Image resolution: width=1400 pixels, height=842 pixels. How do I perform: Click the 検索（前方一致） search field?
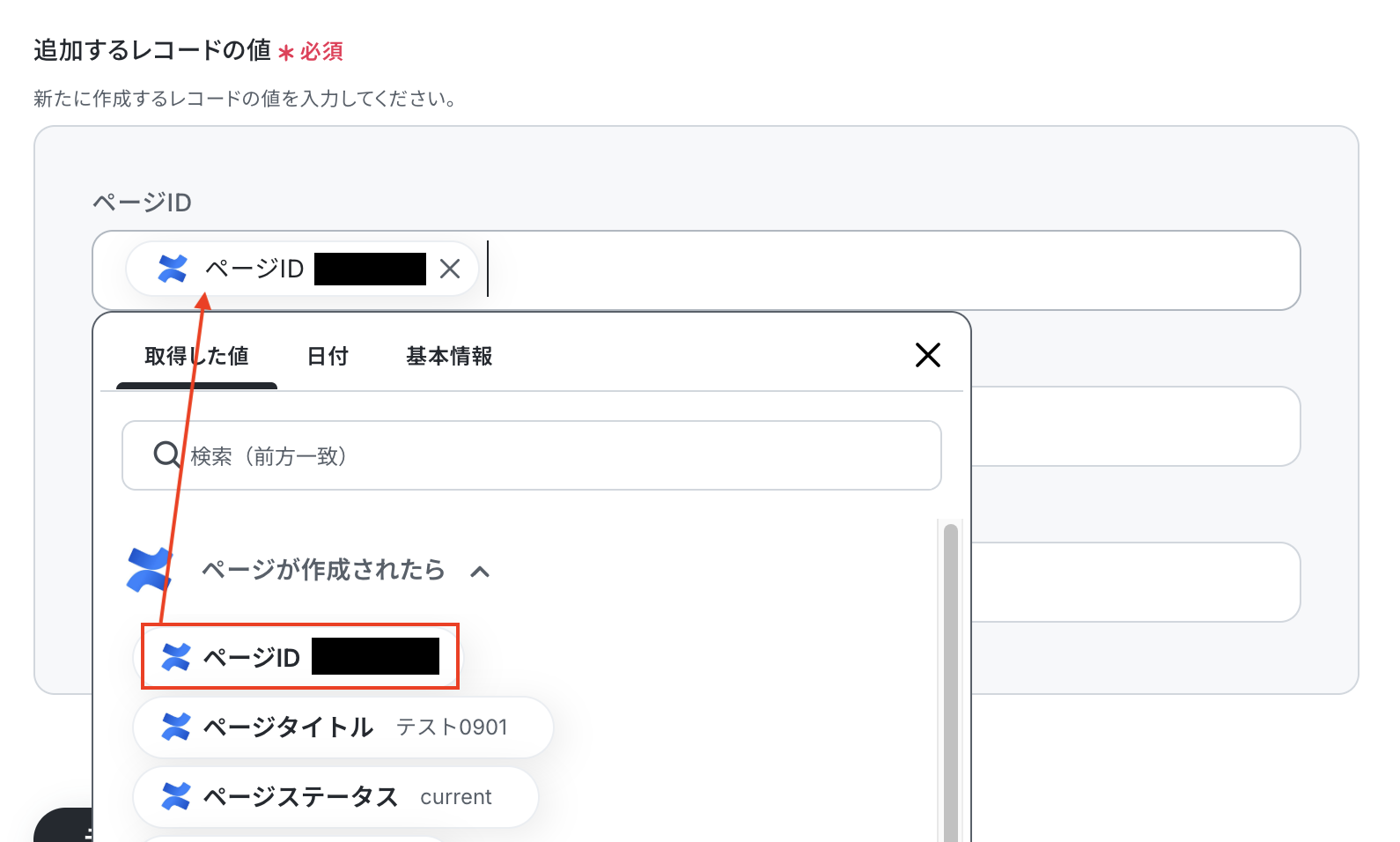[x=532, y=455]
